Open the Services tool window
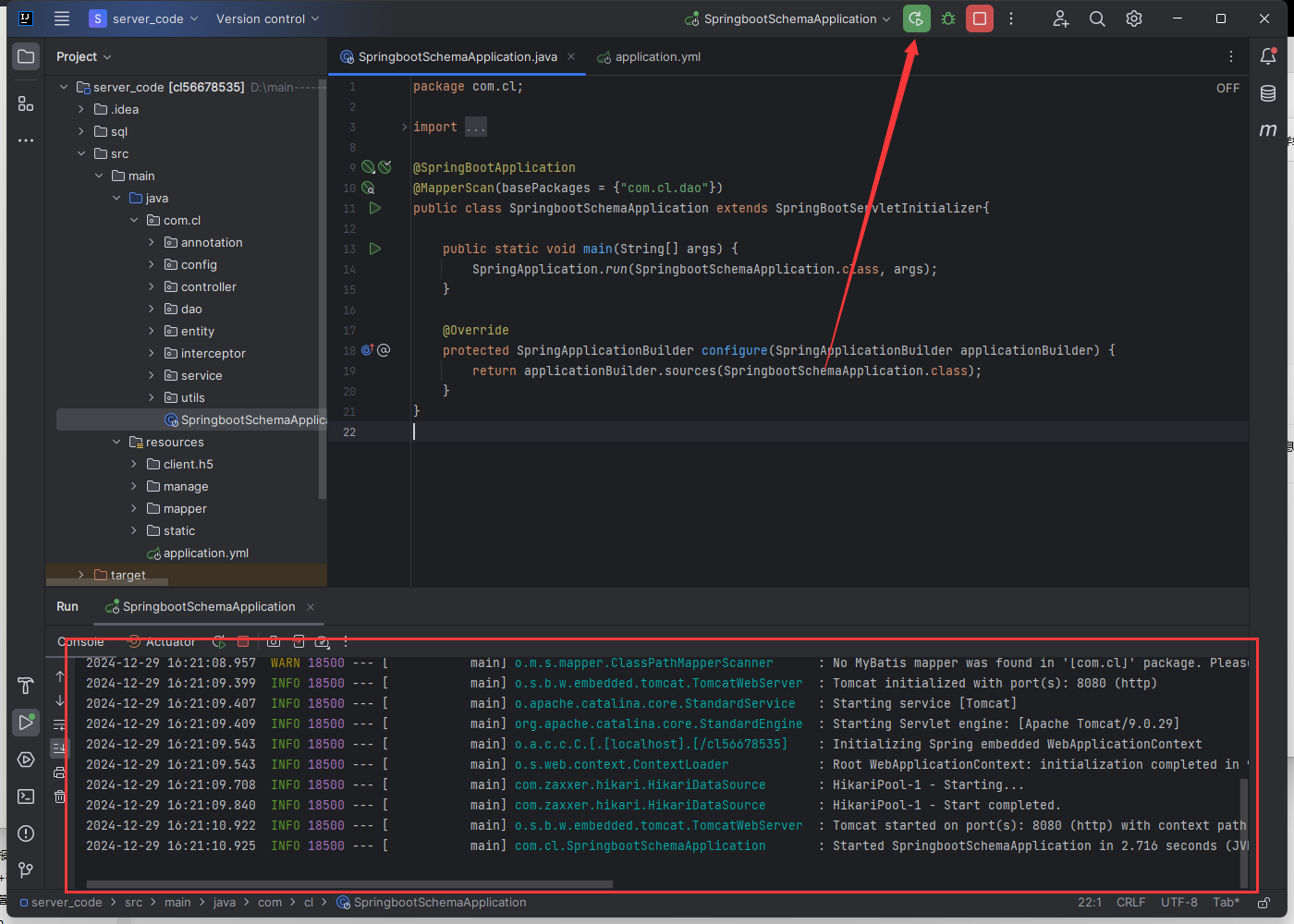This screenshot has height=924, width=1294. pos(26,760)
